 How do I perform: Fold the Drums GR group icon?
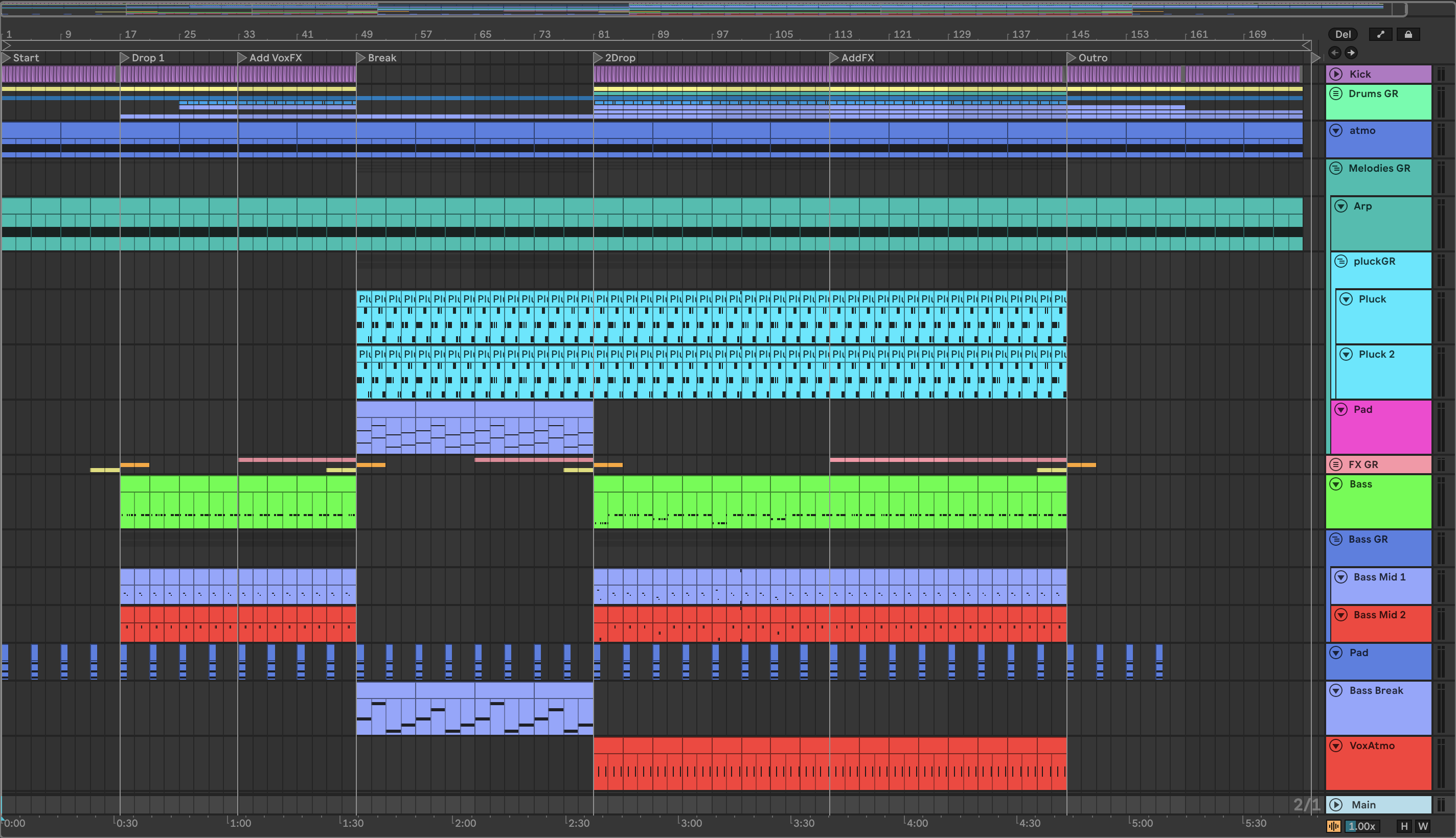point(1336,93)
